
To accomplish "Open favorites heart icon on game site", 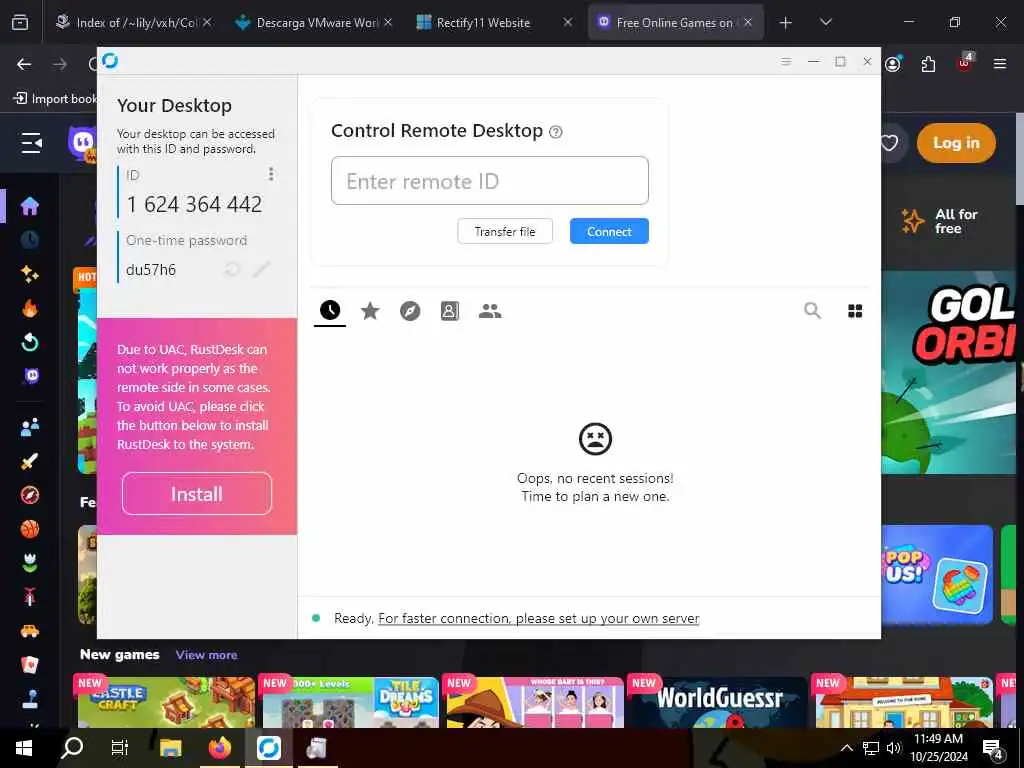I will point(889,143).
